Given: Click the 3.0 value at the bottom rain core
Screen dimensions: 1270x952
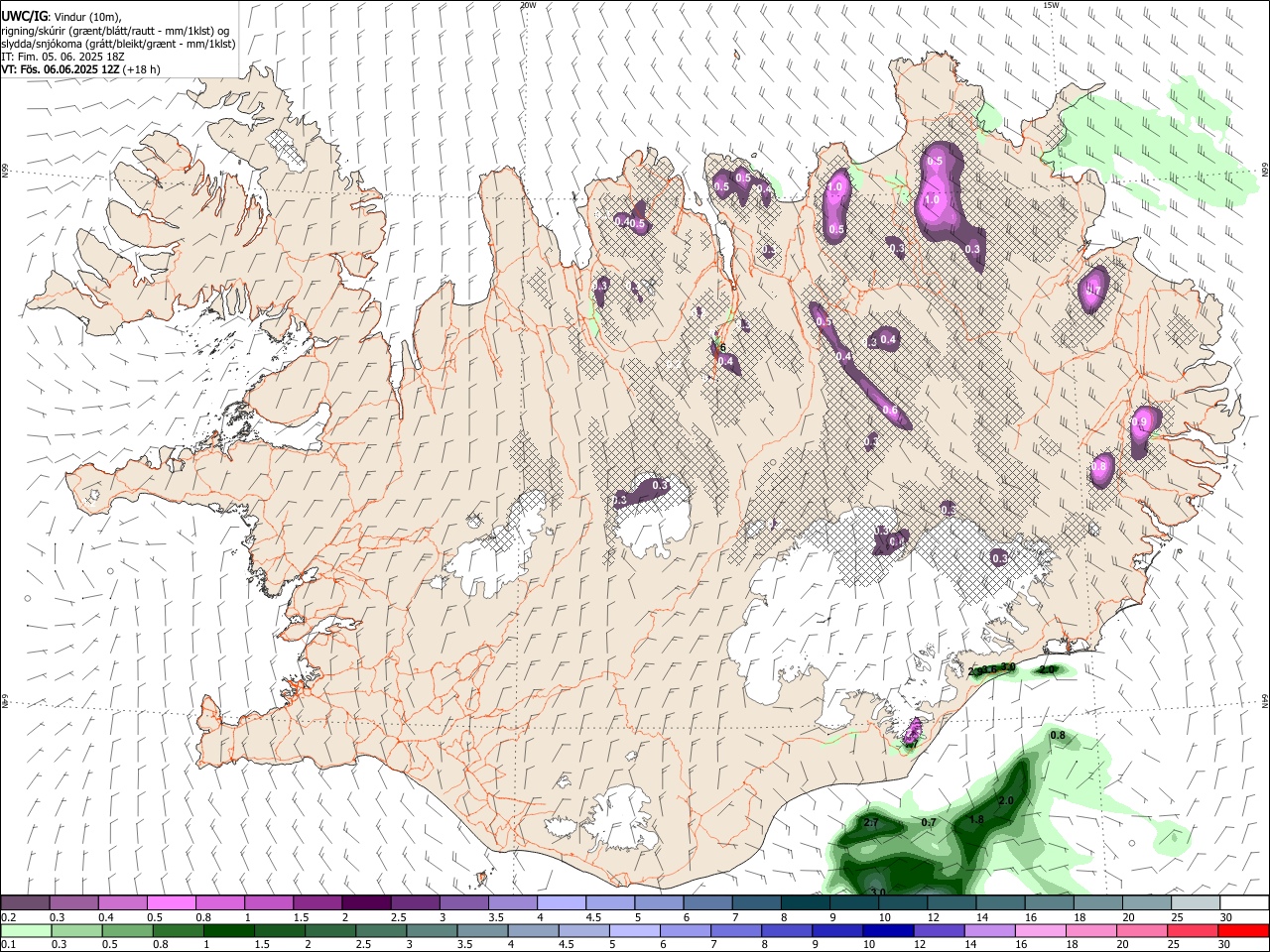Looking at the screenshot, I should tap(878, 892).
